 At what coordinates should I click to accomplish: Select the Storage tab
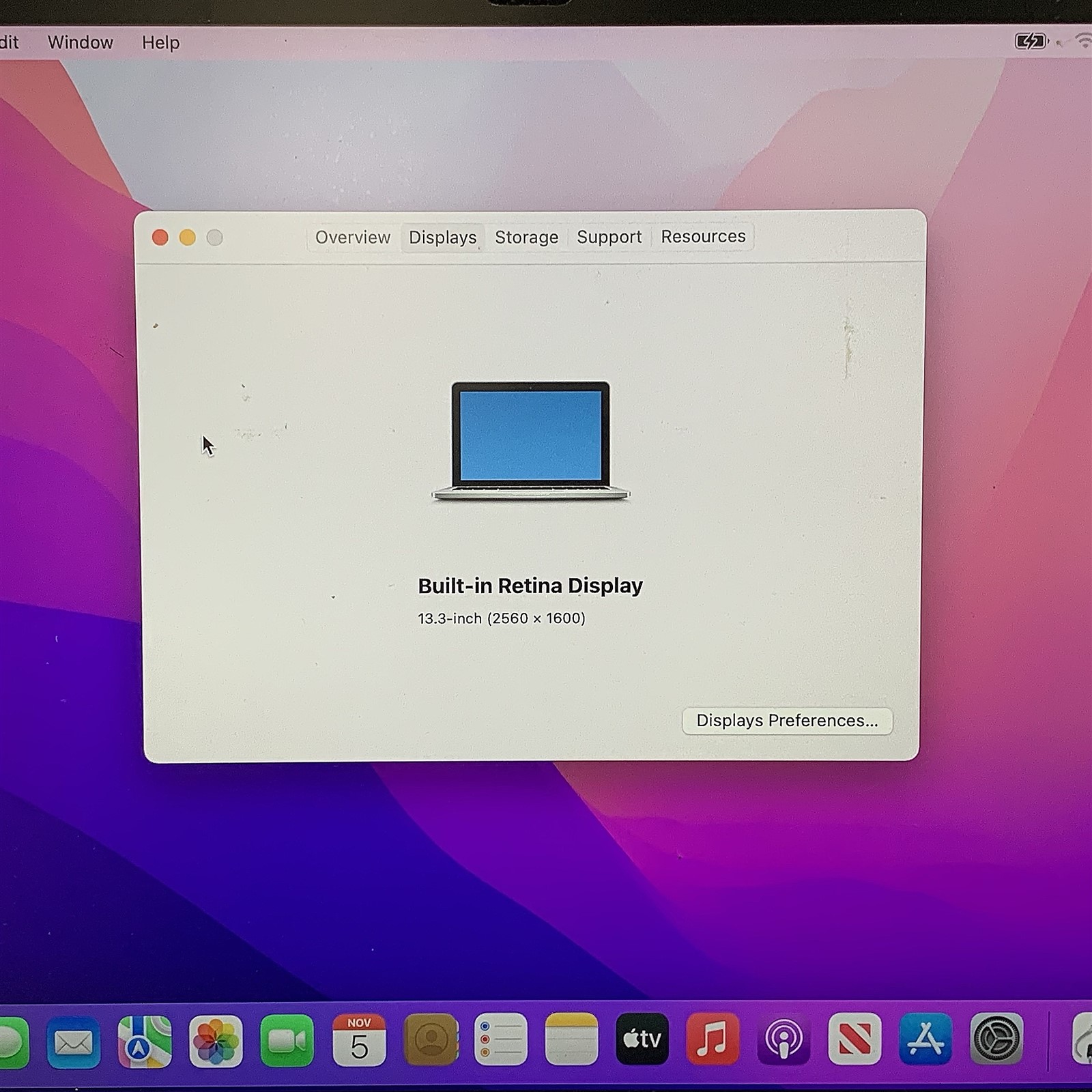[526, 237]
